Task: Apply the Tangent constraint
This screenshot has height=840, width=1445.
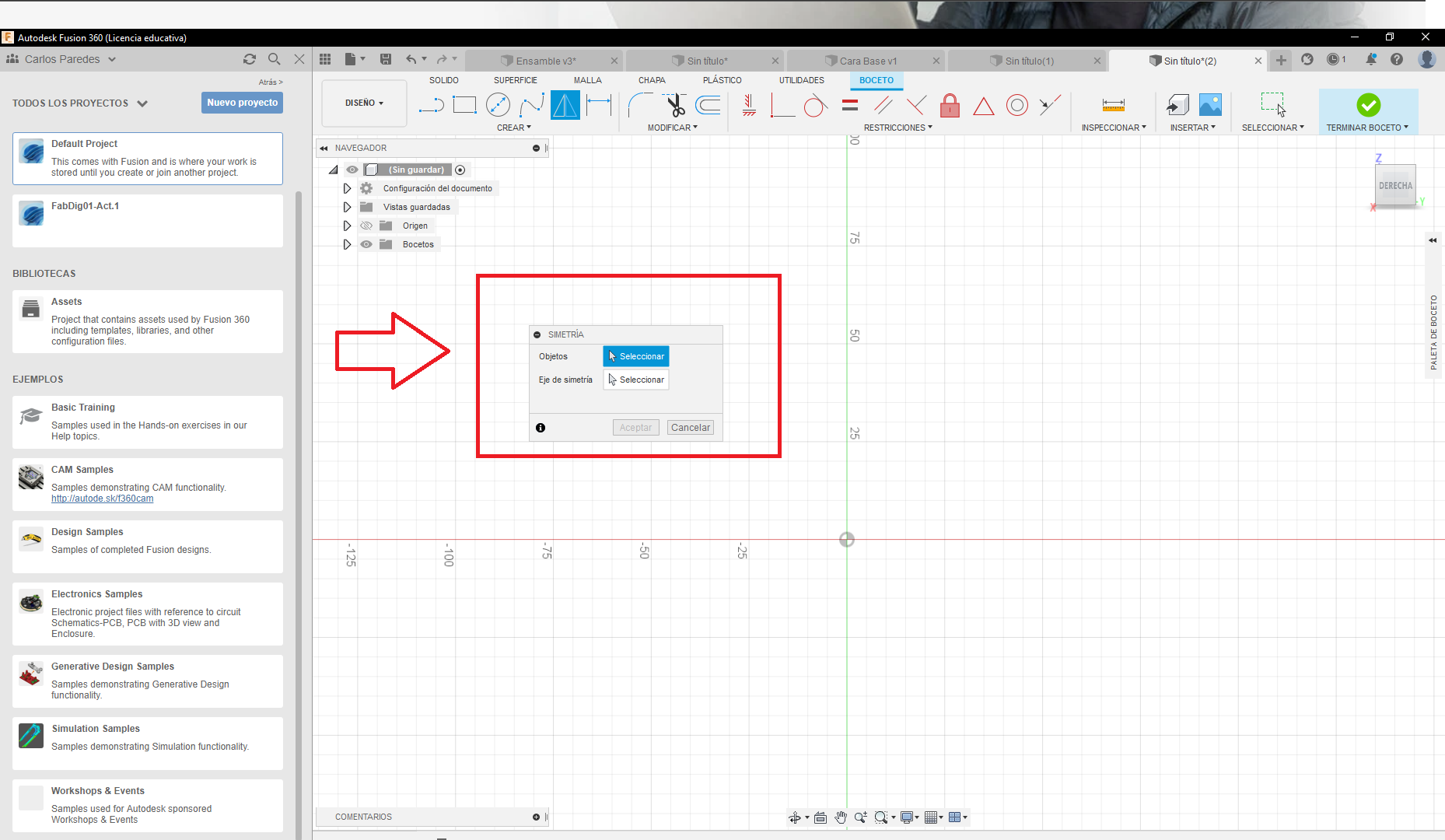Action: click(x=815, y=105)
